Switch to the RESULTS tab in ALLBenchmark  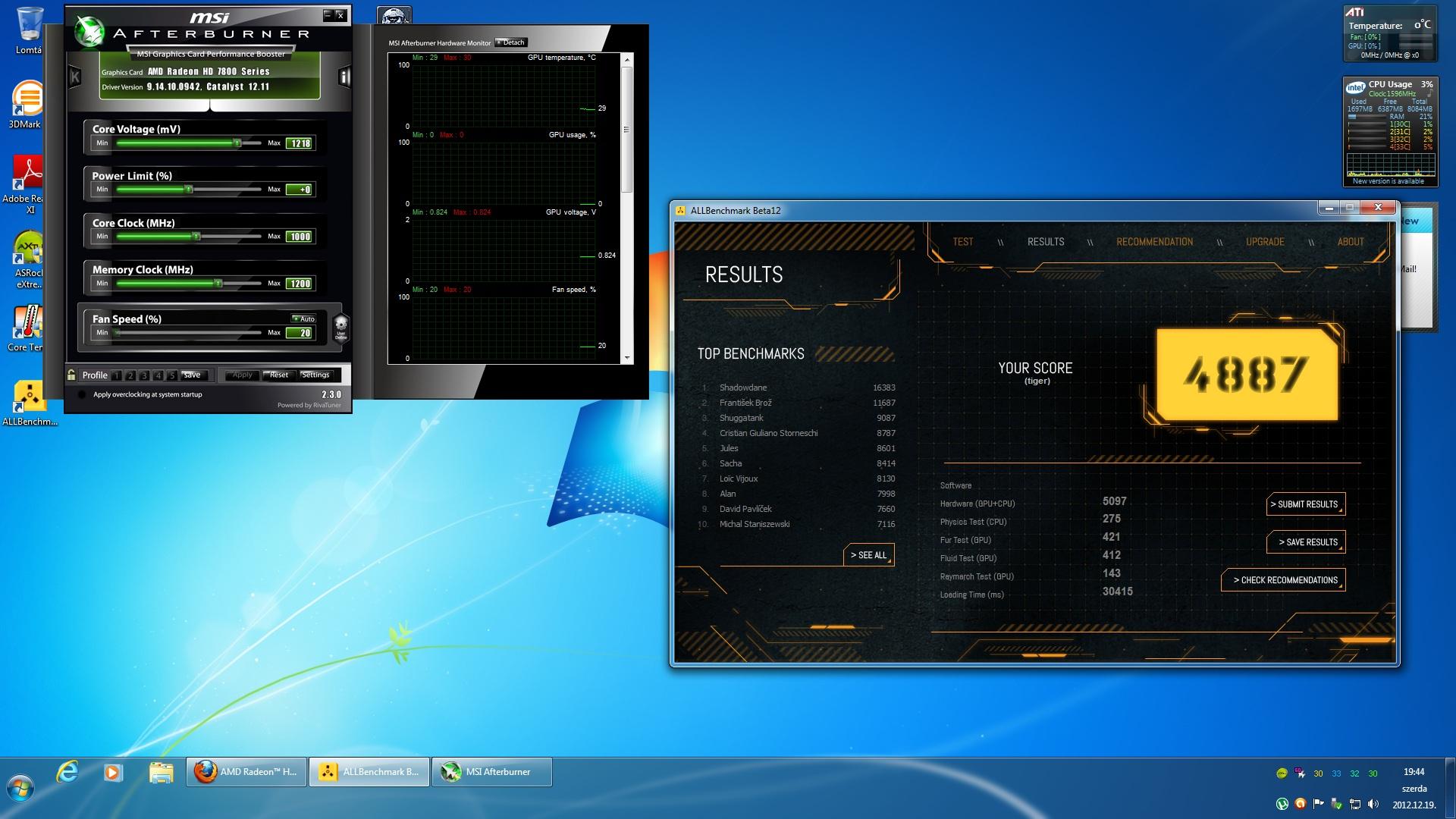click(1046, 242)
